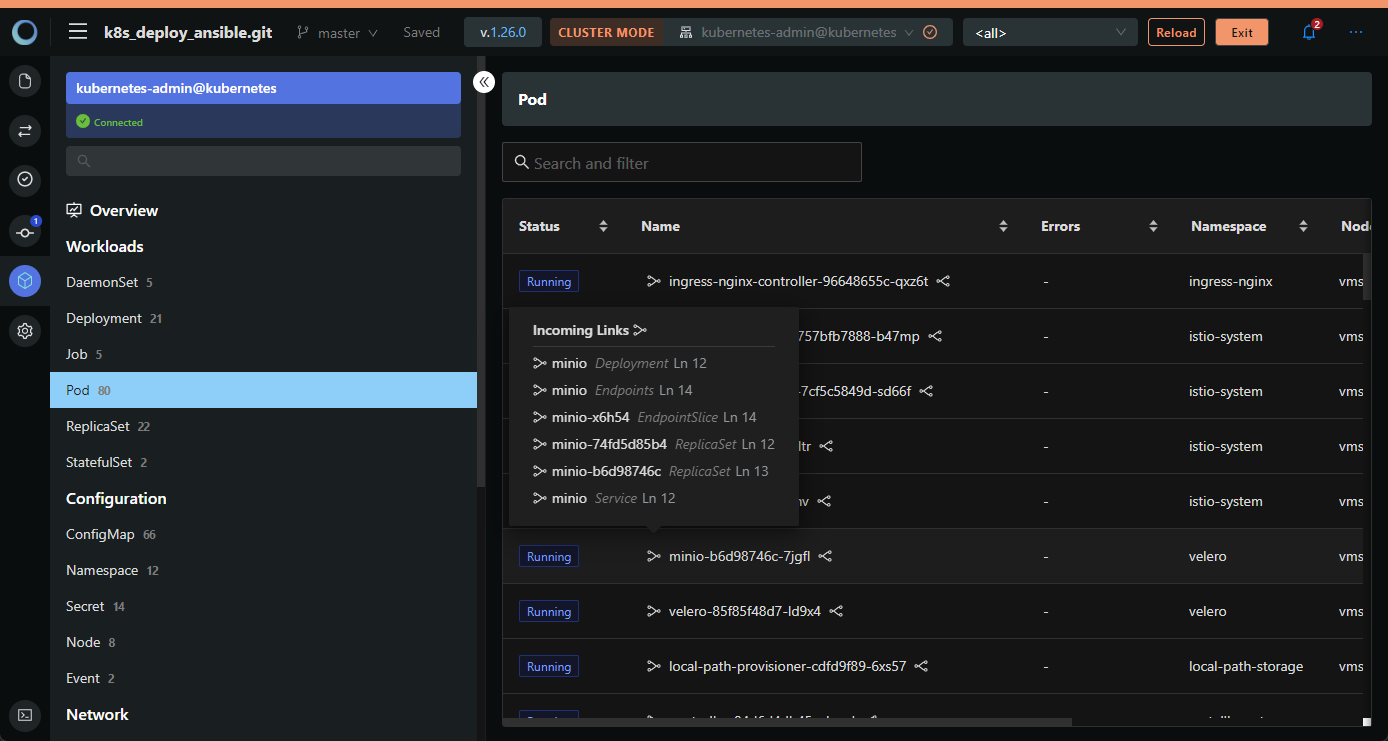Collapse the left panel with double-chevron button
The image size is (1388, 741).
click(484, 82)
